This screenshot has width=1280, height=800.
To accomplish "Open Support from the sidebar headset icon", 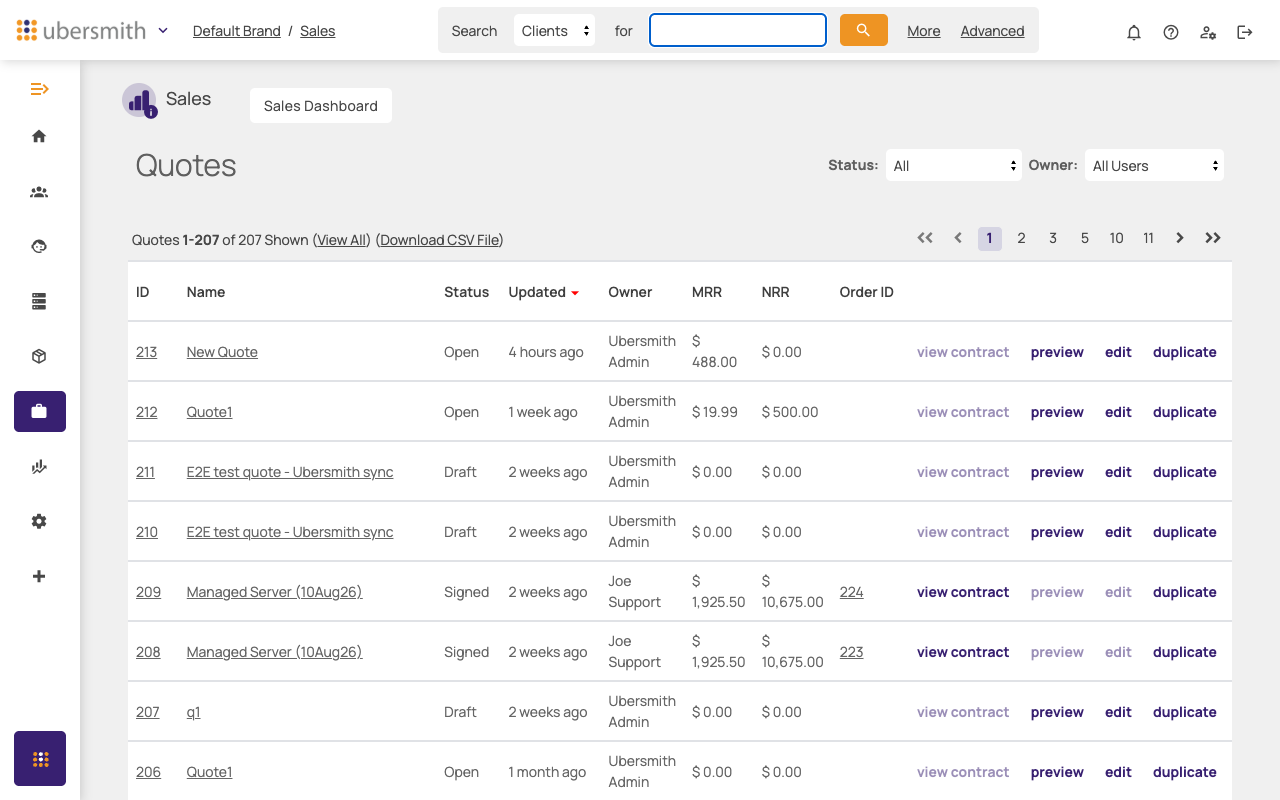I will click(39, 246).
